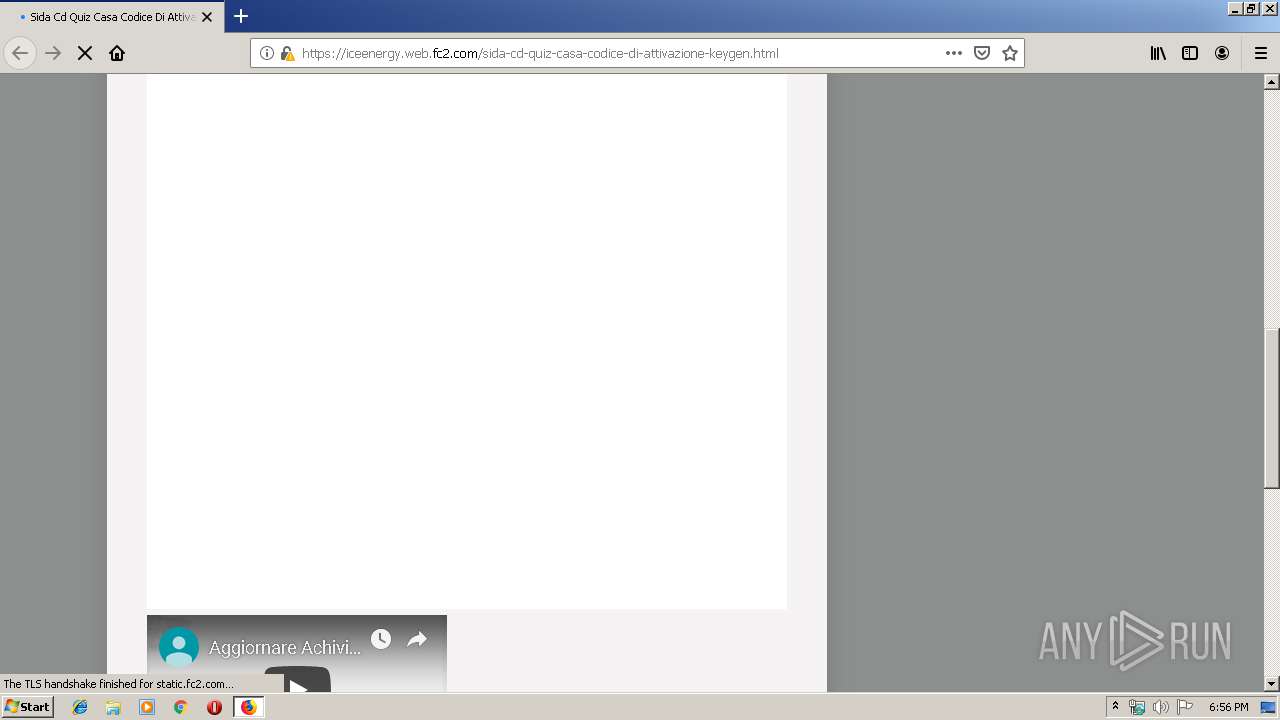
Task: Open the Aggiornare Achivi video title
Action: [285, 648]
